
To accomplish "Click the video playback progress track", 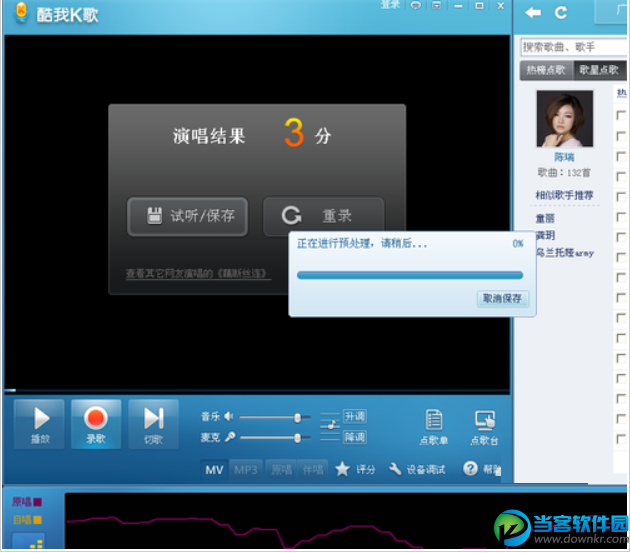I will [257, 390].
